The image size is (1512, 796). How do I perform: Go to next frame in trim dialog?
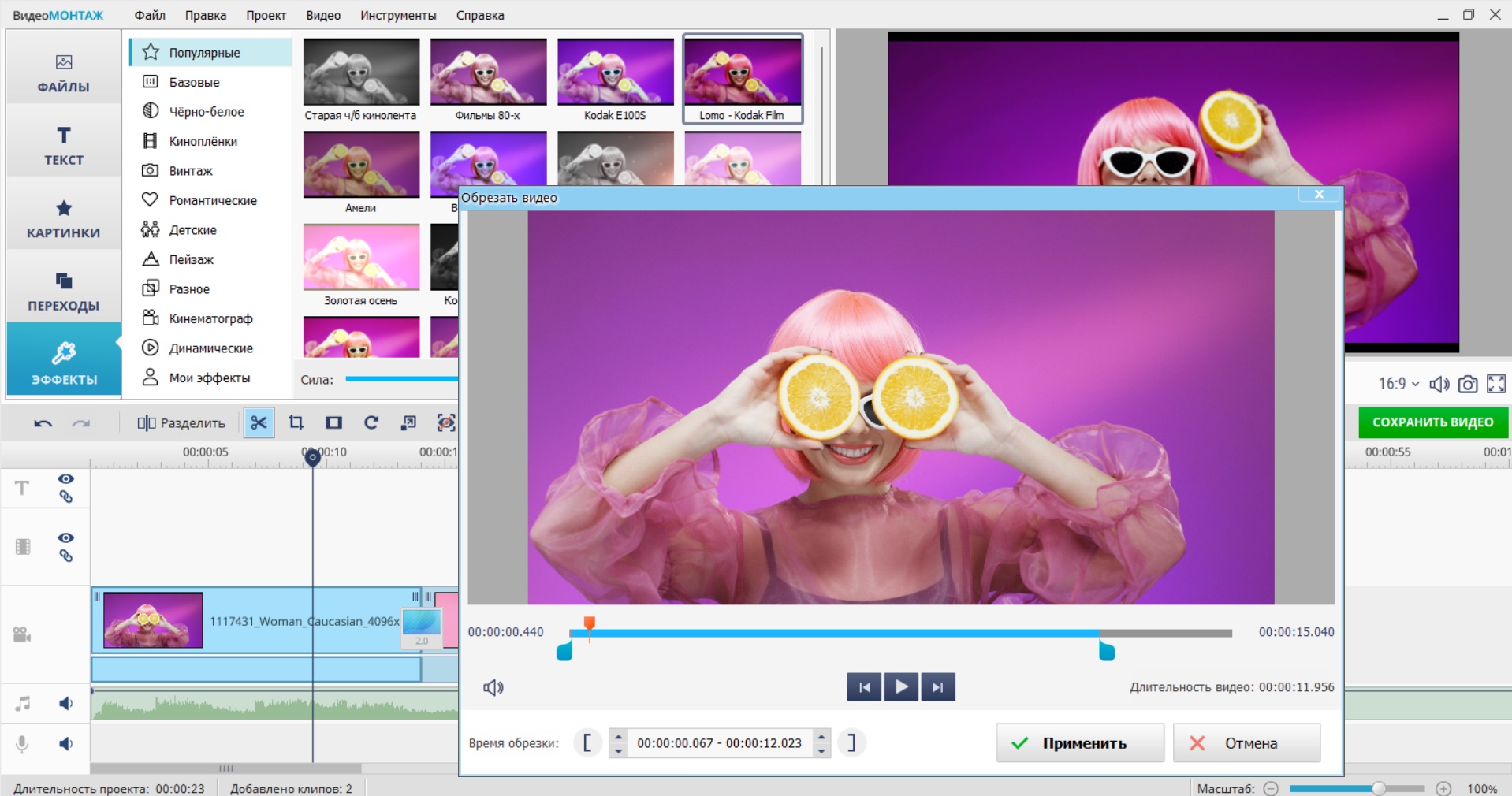tap(937, 687)
